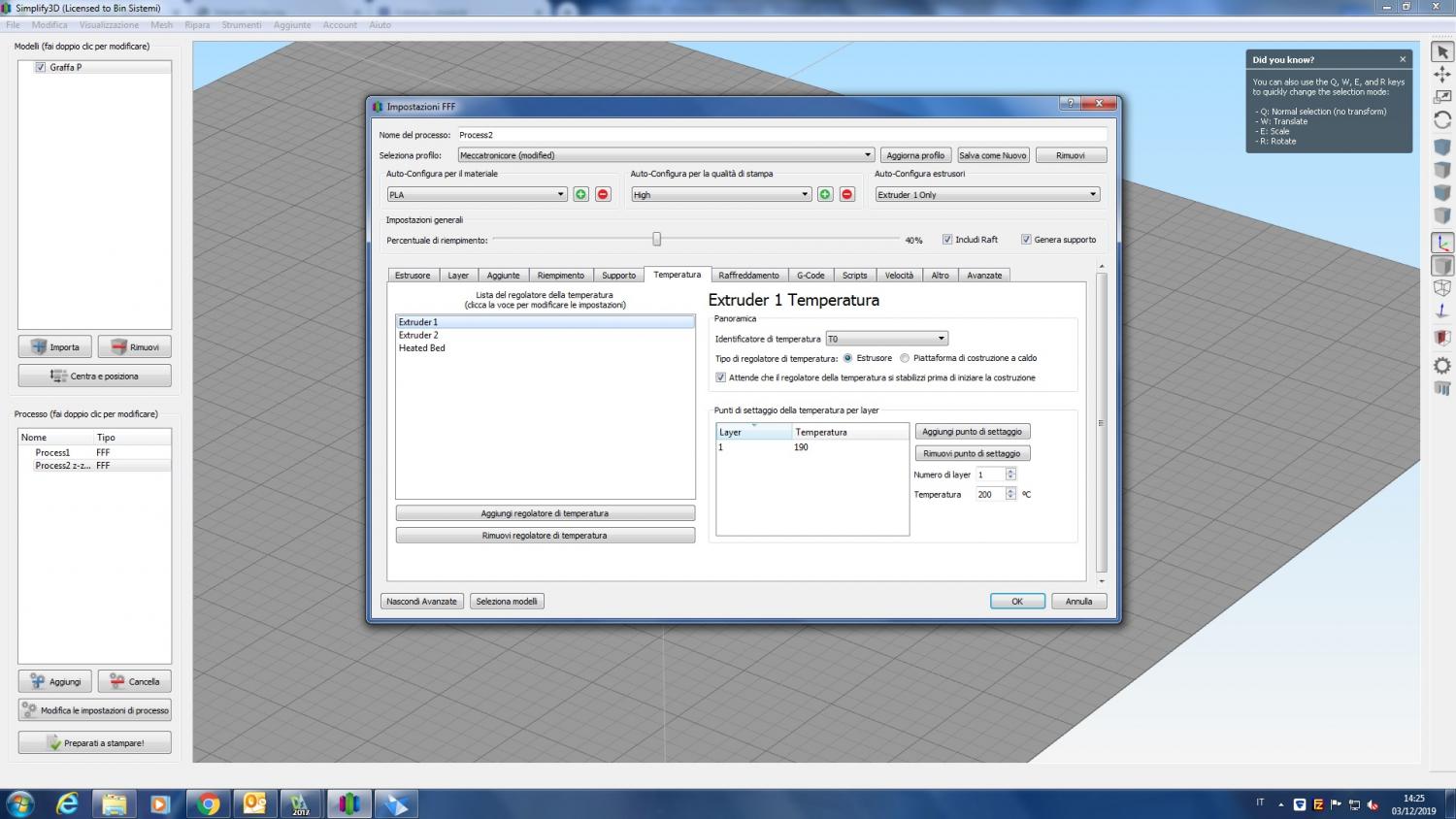Viewport: 1456px width, 819px height.
Task: Click Preparati a stampare button
Action: point(95,743)
